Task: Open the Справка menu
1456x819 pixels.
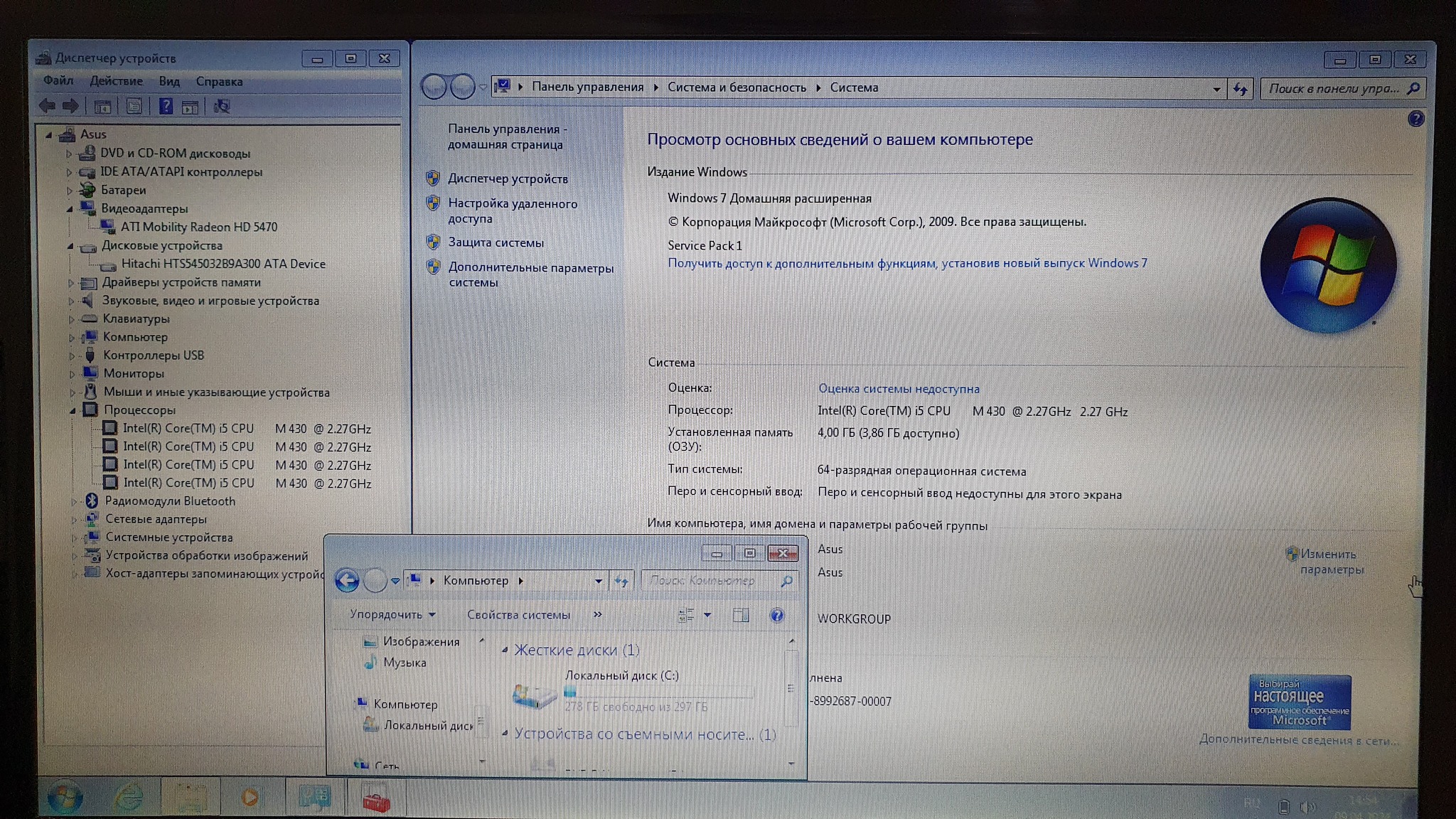Action: point(219,82)
